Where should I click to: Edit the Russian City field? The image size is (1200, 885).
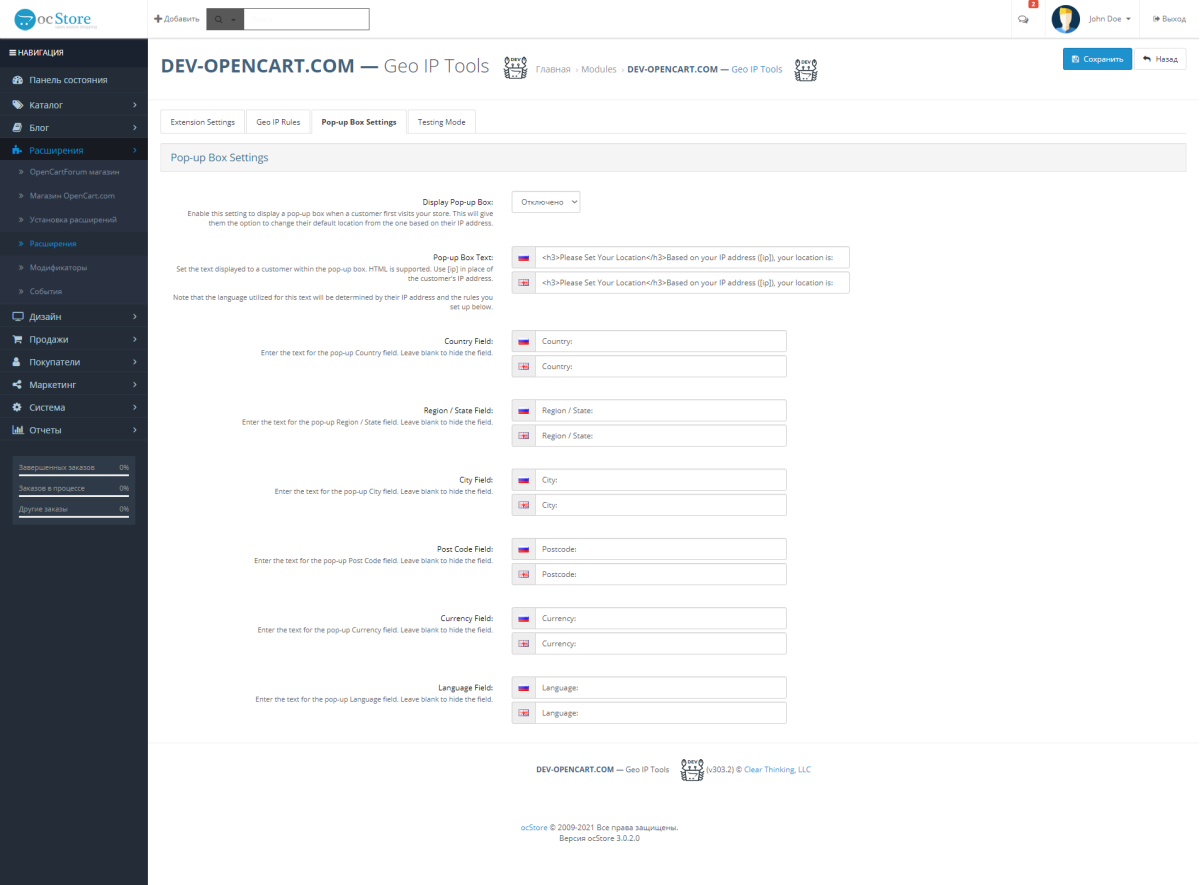pos(661,480)
